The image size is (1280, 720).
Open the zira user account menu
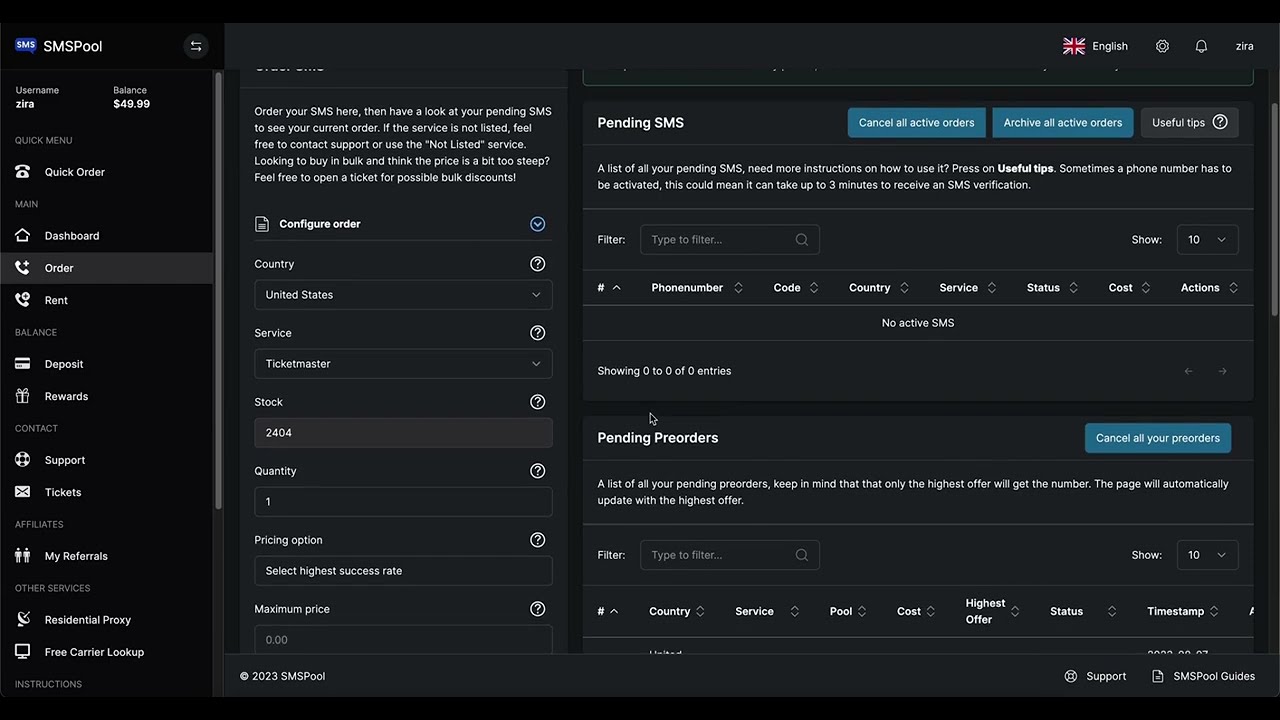point(1245,46)
